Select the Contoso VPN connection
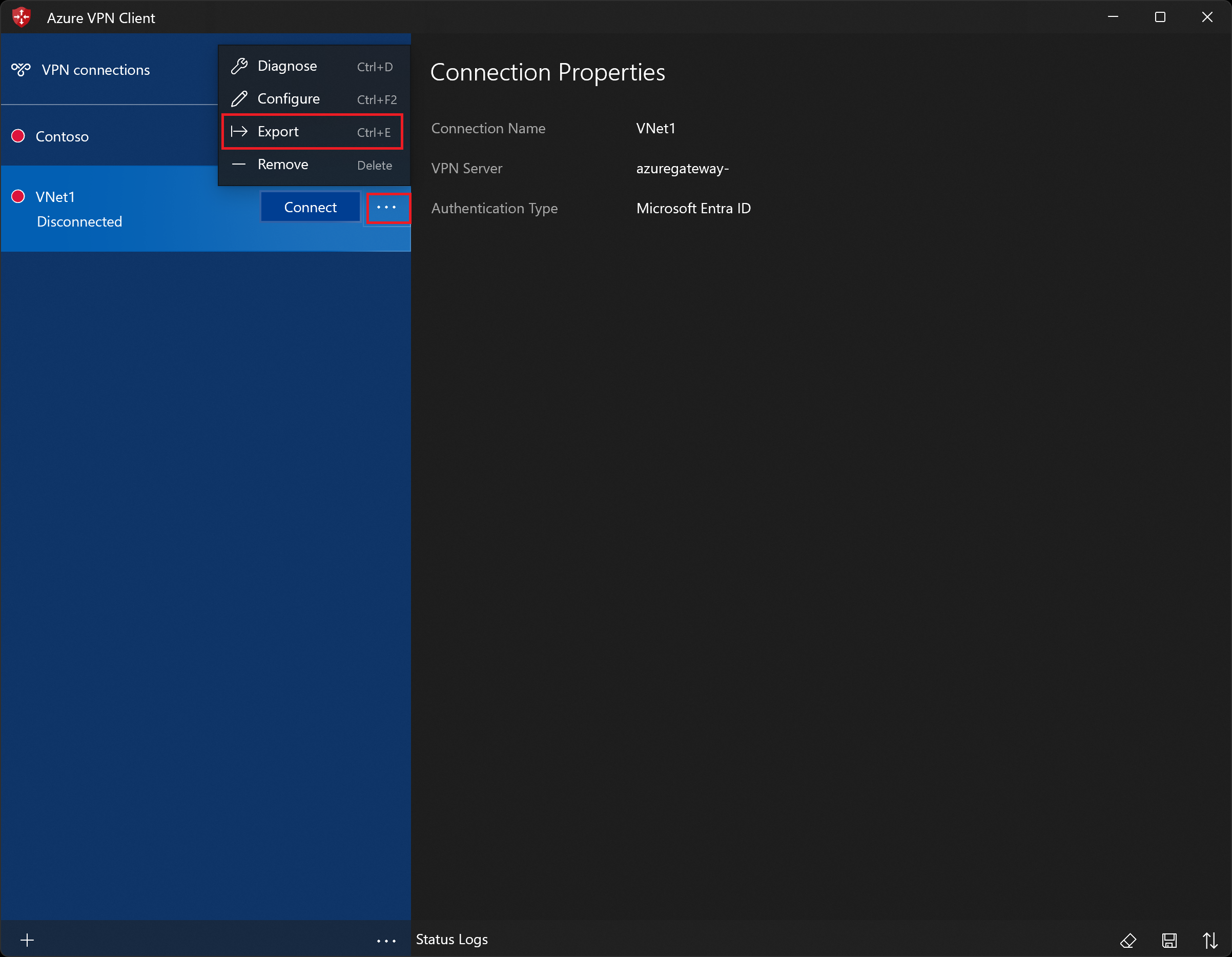 point(62,136)
